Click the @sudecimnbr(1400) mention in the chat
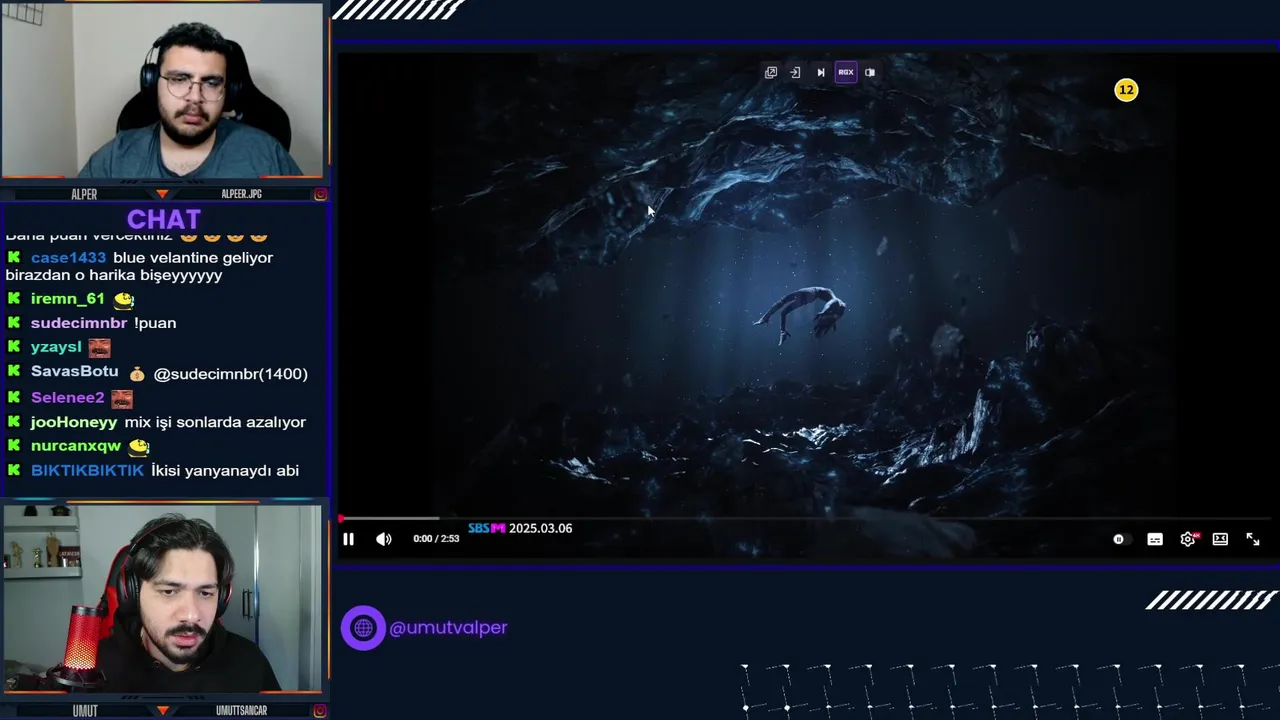The height and width of the screenshot is (720, 1280). (x=231, y=374)
